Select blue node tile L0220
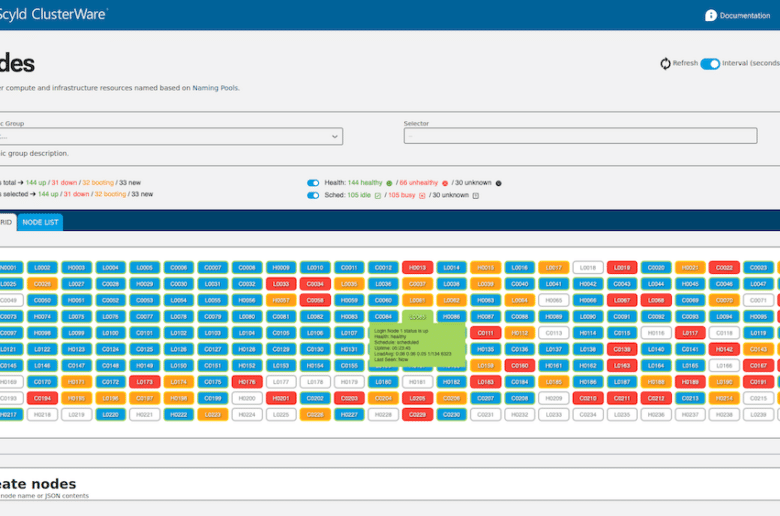This screenshot has height=516, width=780. pyautogui.click(x=110, y=414)
